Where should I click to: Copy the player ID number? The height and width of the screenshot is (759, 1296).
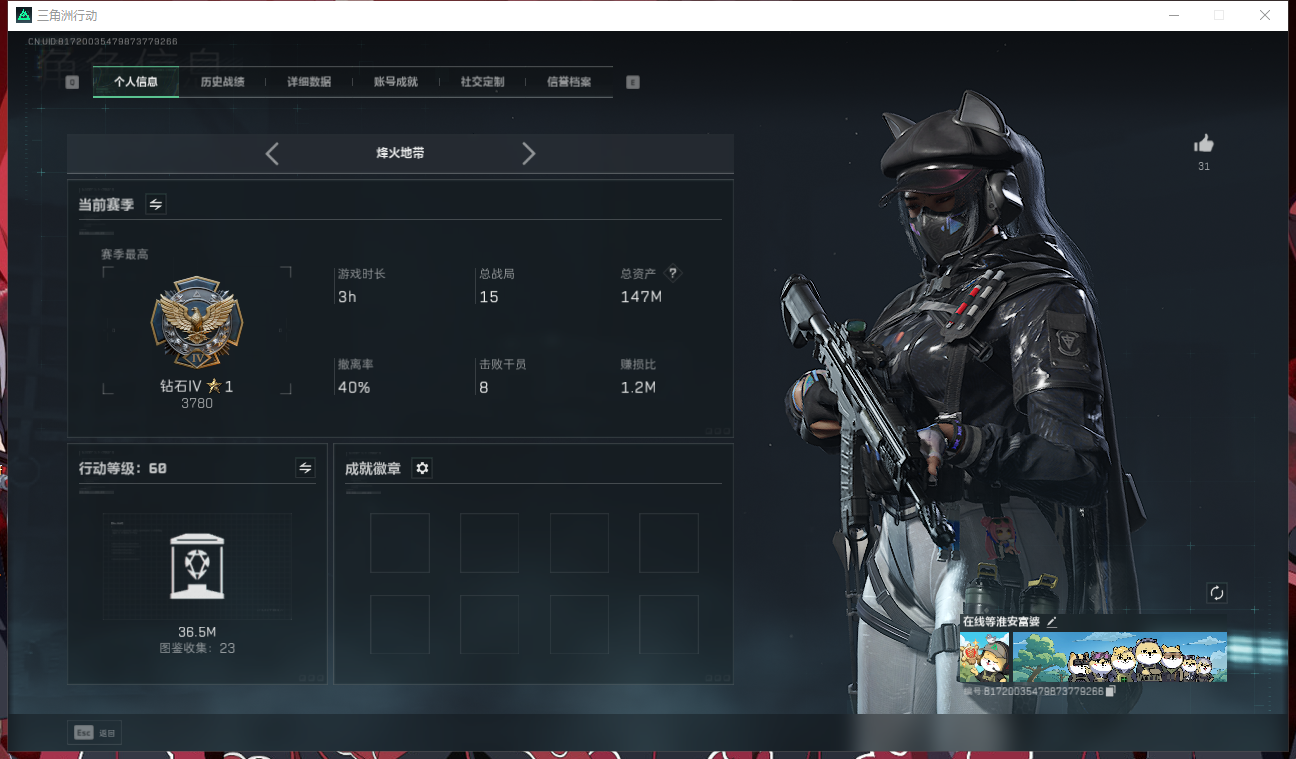[x=1110, y=691]
